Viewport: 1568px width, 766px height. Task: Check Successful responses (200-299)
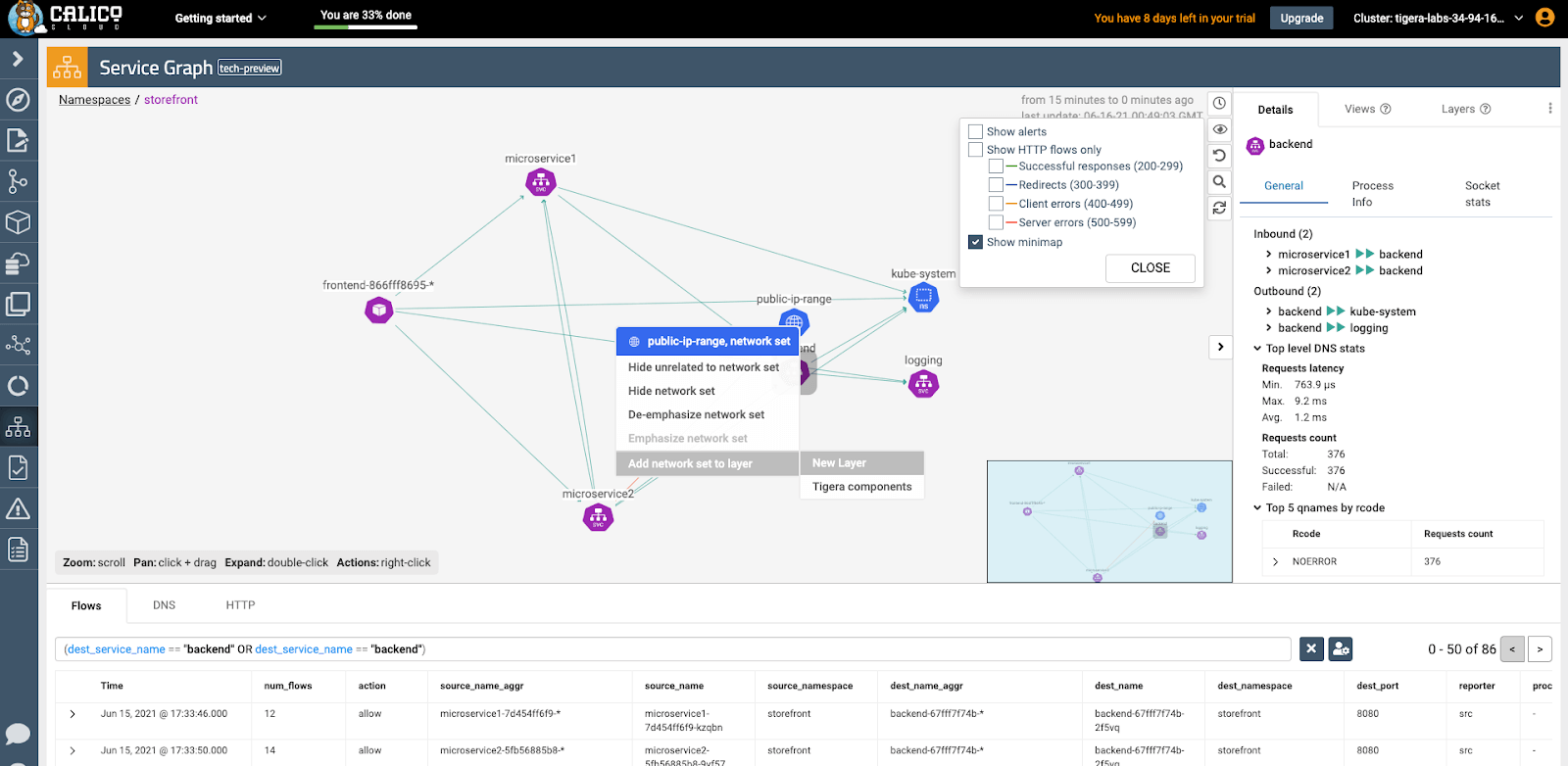click(x=996, y=167)
